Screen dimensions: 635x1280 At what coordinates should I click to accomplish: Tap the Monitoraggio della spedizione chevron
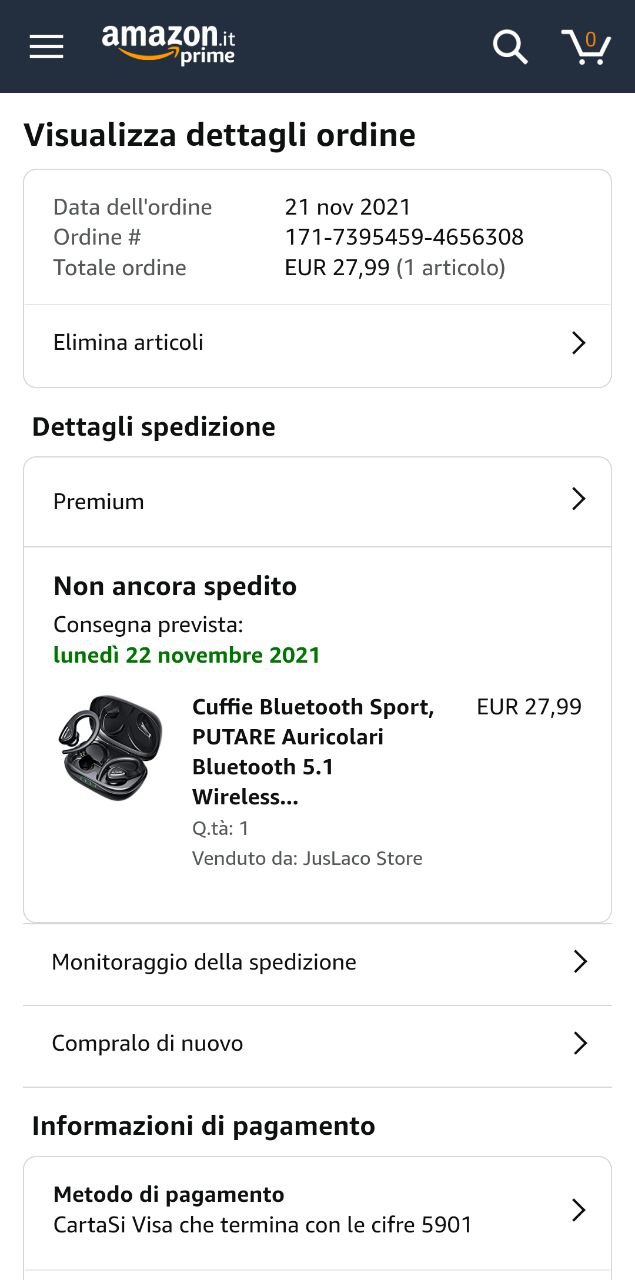click(x=580, y=962)
